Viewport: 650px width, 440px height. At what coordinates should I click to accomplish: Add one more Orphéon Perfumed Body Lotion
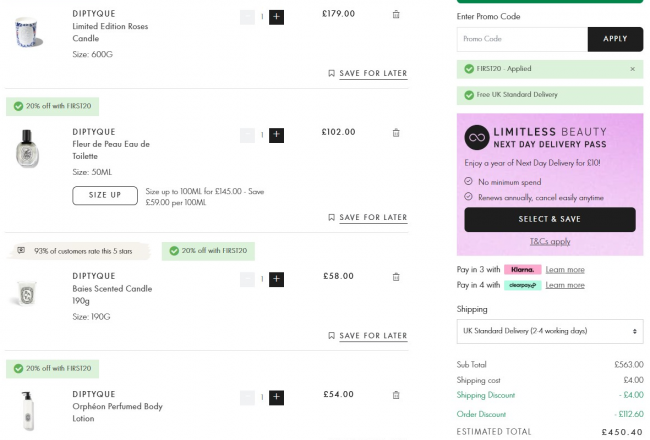[x=276, y=397]
